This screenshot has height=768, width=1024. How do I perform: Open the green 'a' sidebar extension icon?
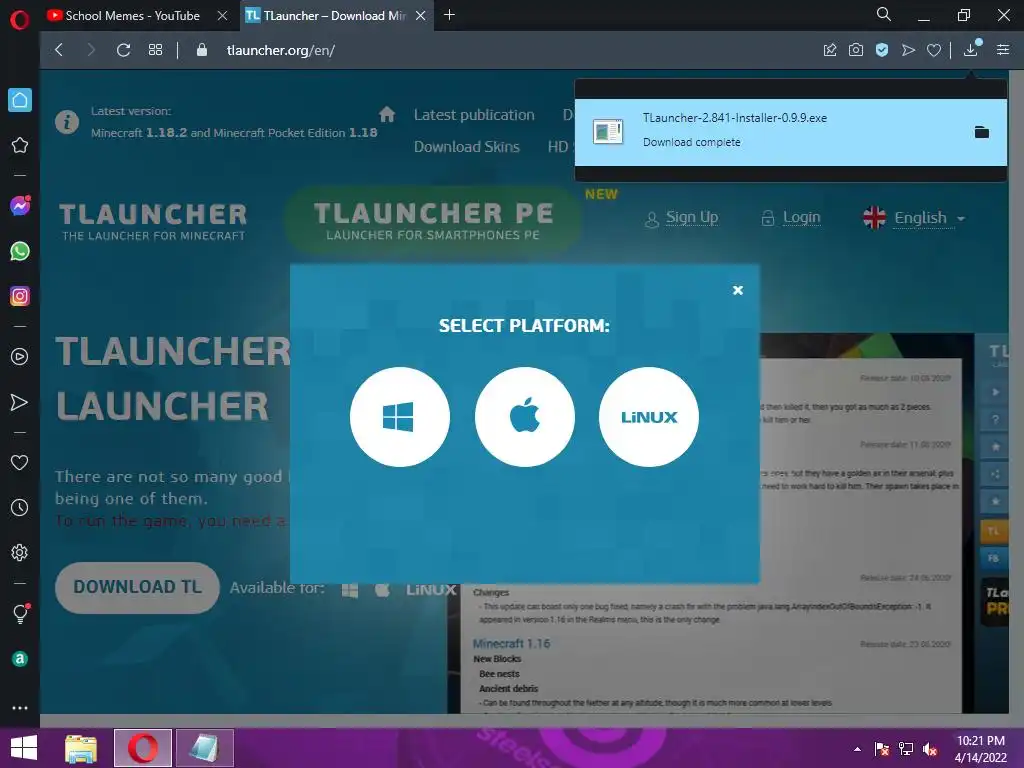click(x=20, y=659)
